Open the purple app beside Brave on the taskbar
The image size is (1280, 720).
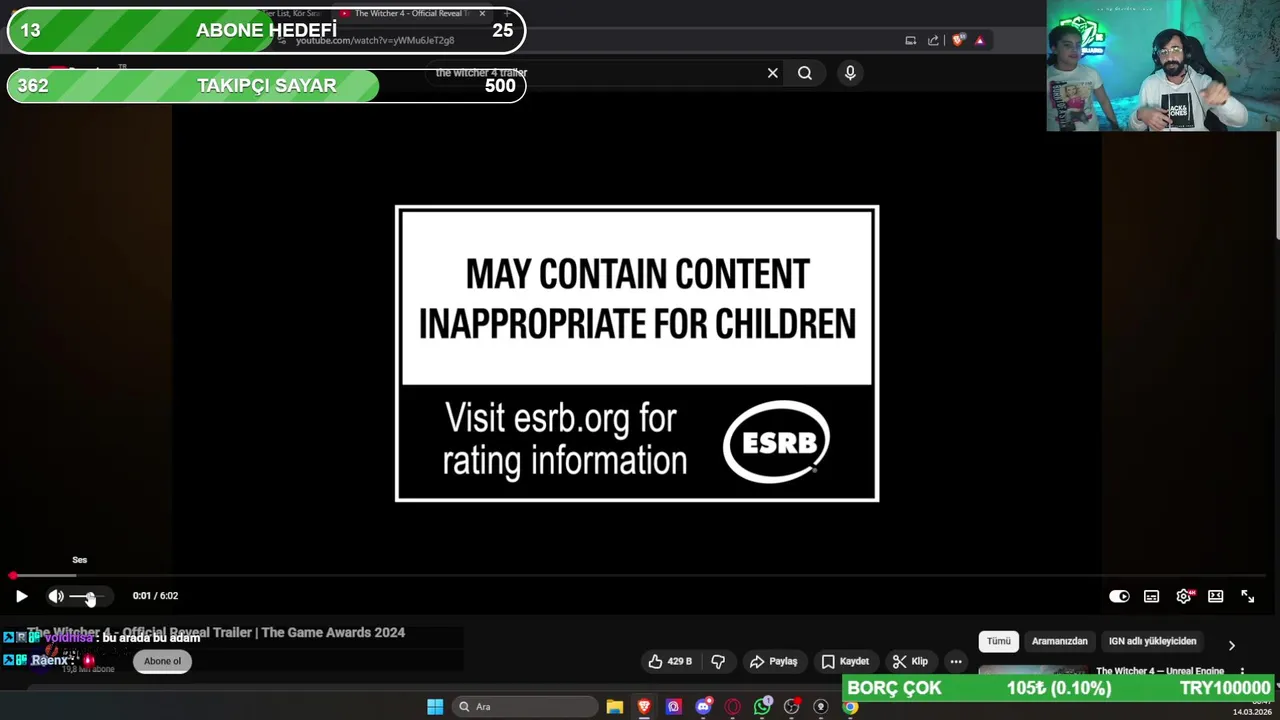click(674, 707)
